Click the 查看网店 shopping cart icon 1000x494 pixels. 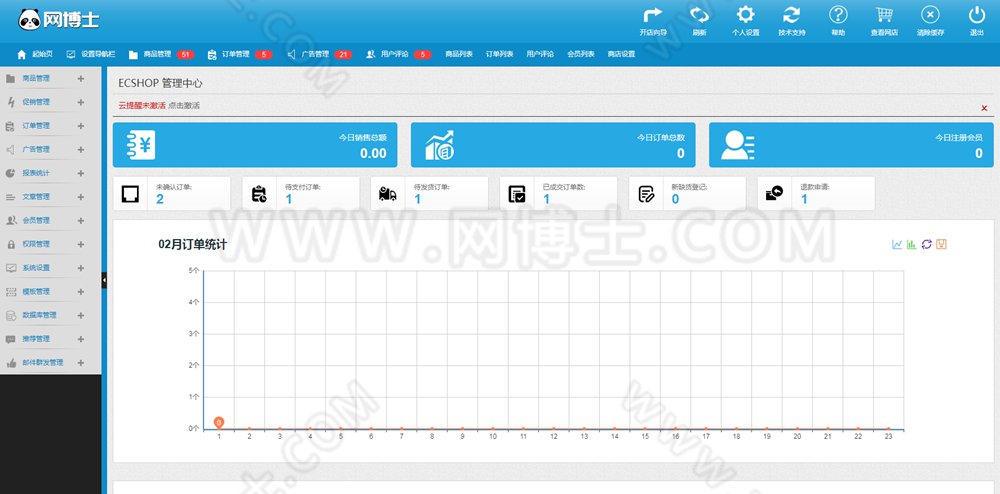884,15
